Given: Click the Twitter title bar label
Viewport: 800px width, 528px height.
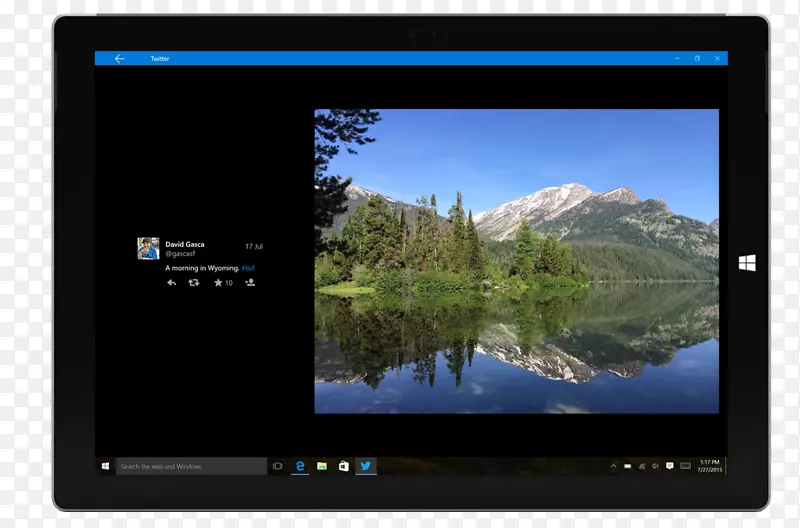Looking at the screenshot, I should [x=160, y=59].
